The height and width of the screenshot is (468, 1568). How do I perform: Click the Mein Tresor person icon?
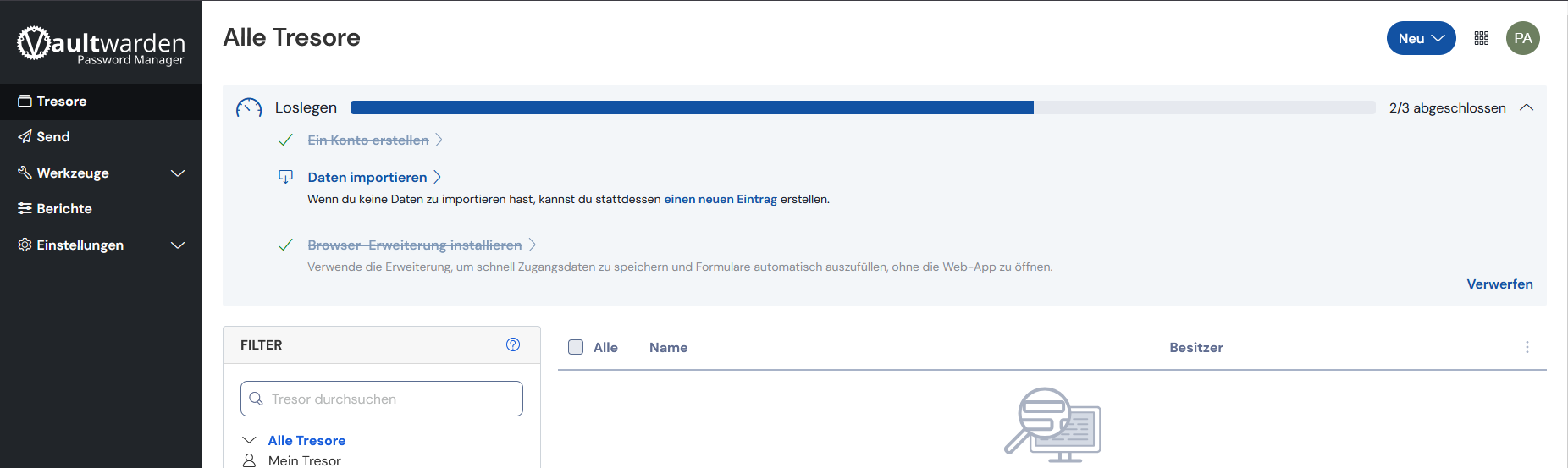point(250,460)
